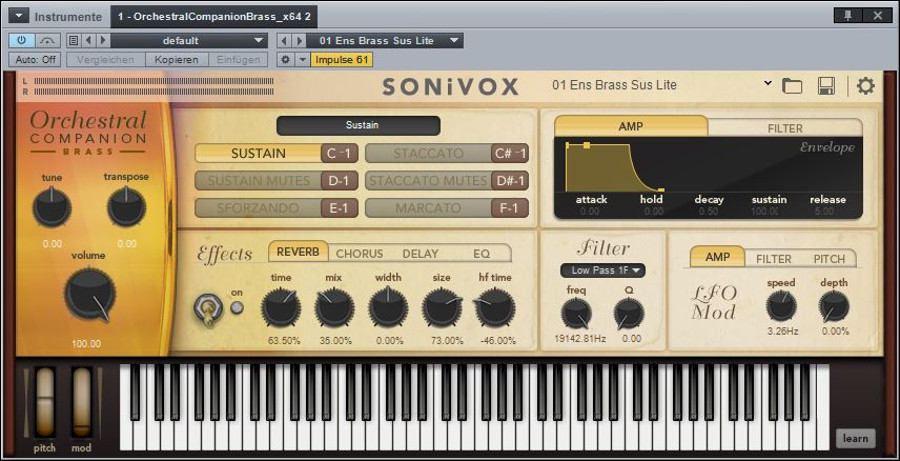Click the LFO speed knob
Image resolution: width=900 pixels, height=461 pixels.
pyautogui.click(x=781, y=306)
